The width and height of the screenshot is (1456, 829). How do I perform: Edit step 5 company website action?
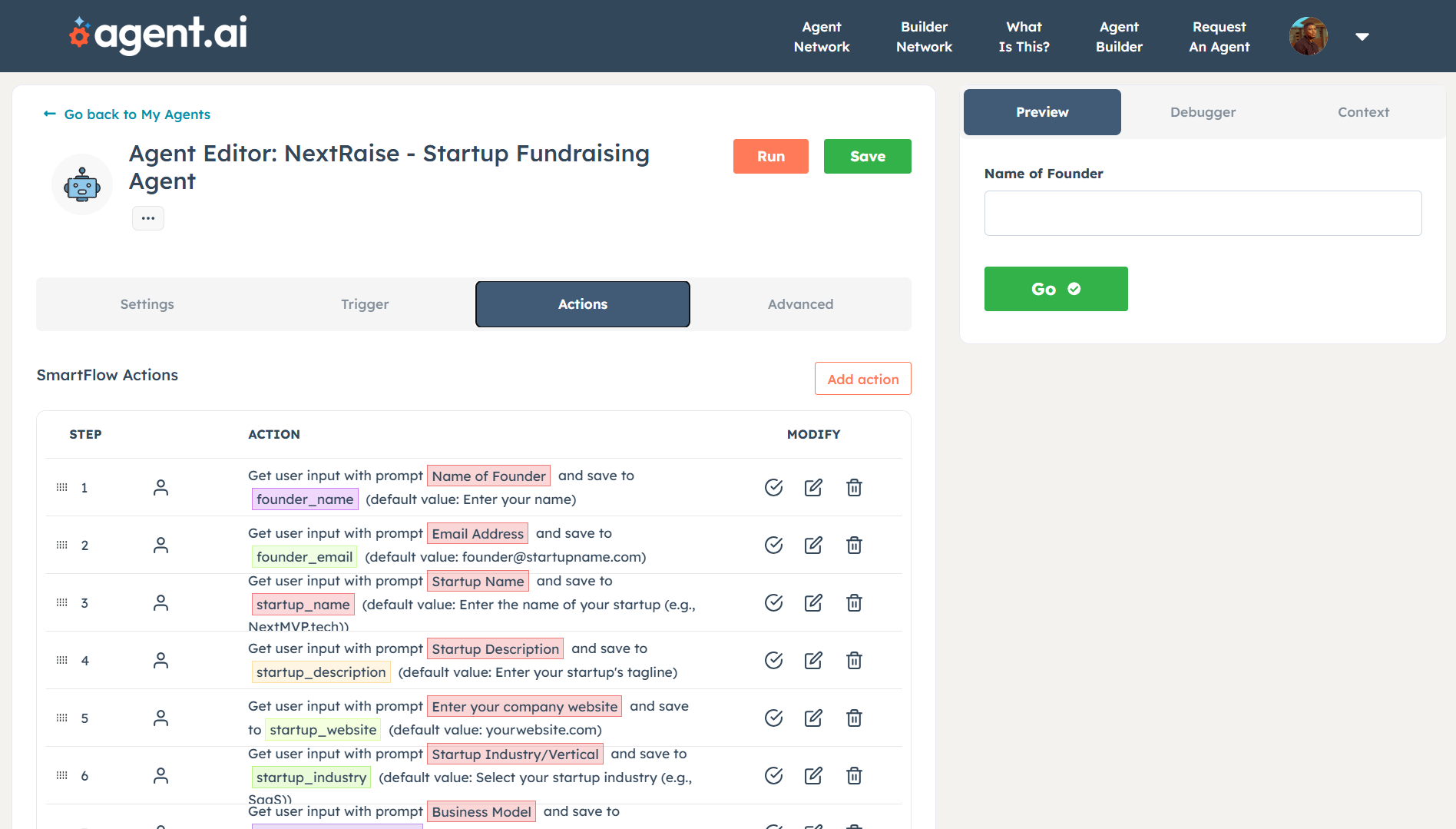click(813, 718)
